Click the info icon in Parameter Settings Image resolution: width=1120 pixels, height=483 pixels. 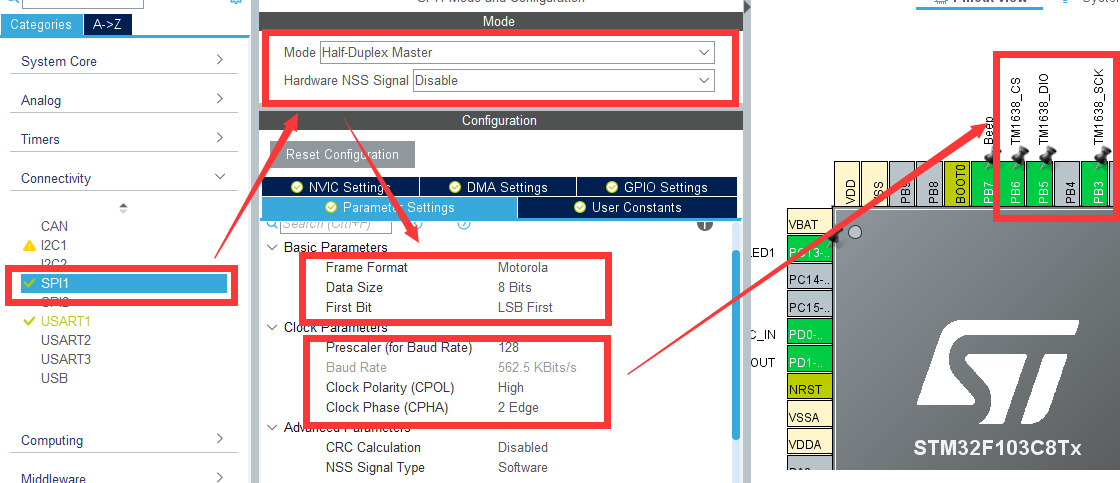704,224
